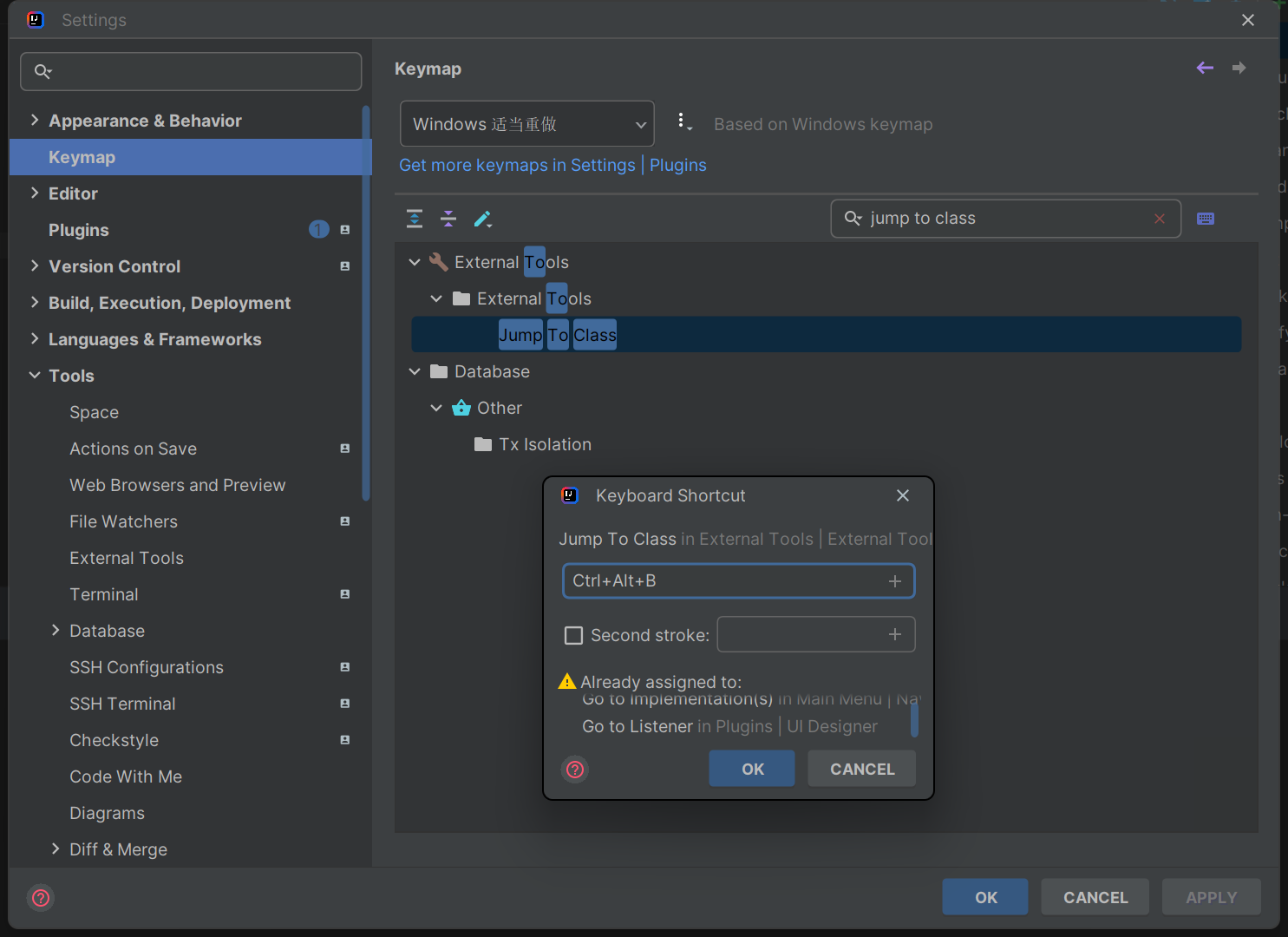
Task: Select External Tools in settings sidebar
Action: click(x=127, y=558)
